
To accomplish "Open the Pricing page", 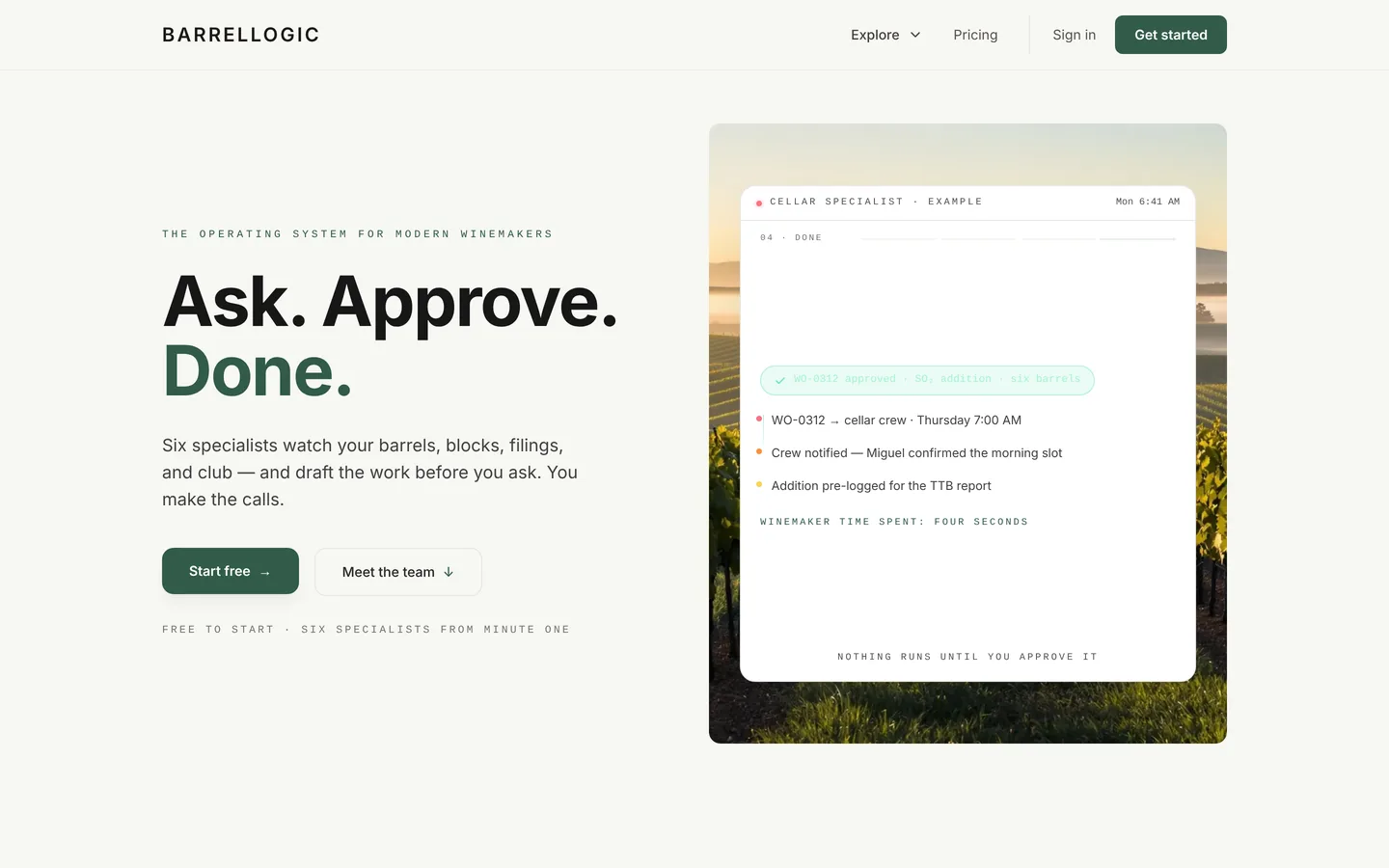I will pyautogui.click(x=975, y=35).
